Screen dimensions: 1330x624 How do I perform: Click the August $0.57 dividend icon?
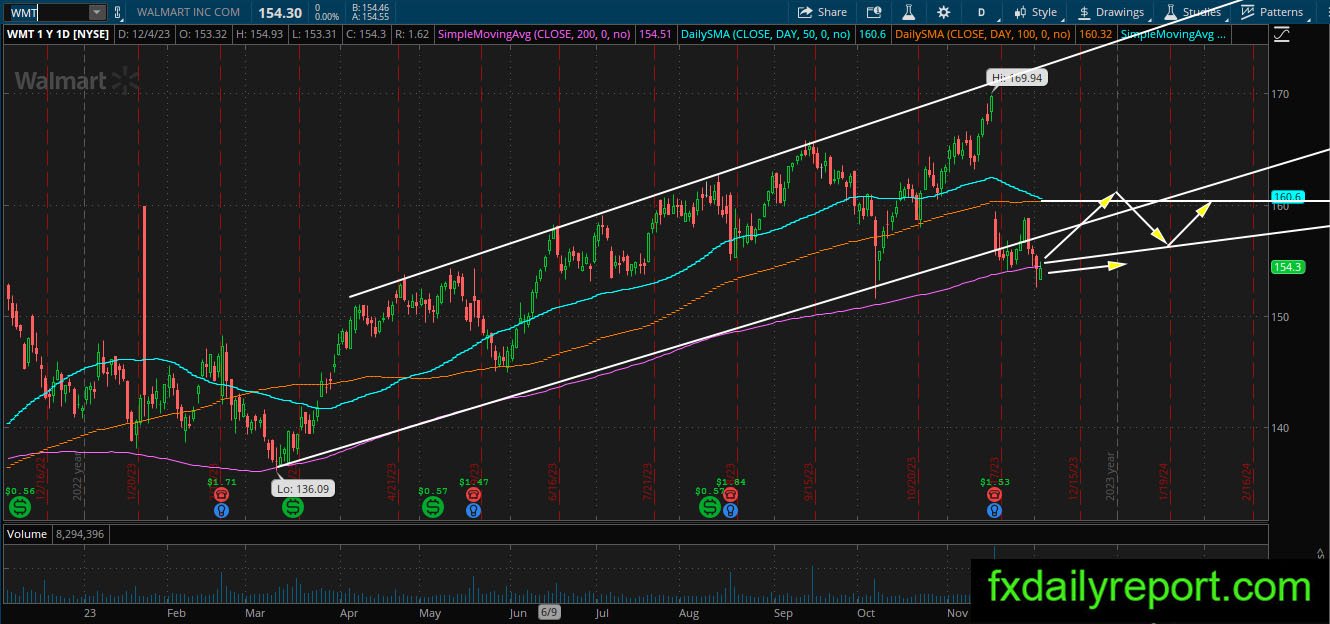point(710,508)
